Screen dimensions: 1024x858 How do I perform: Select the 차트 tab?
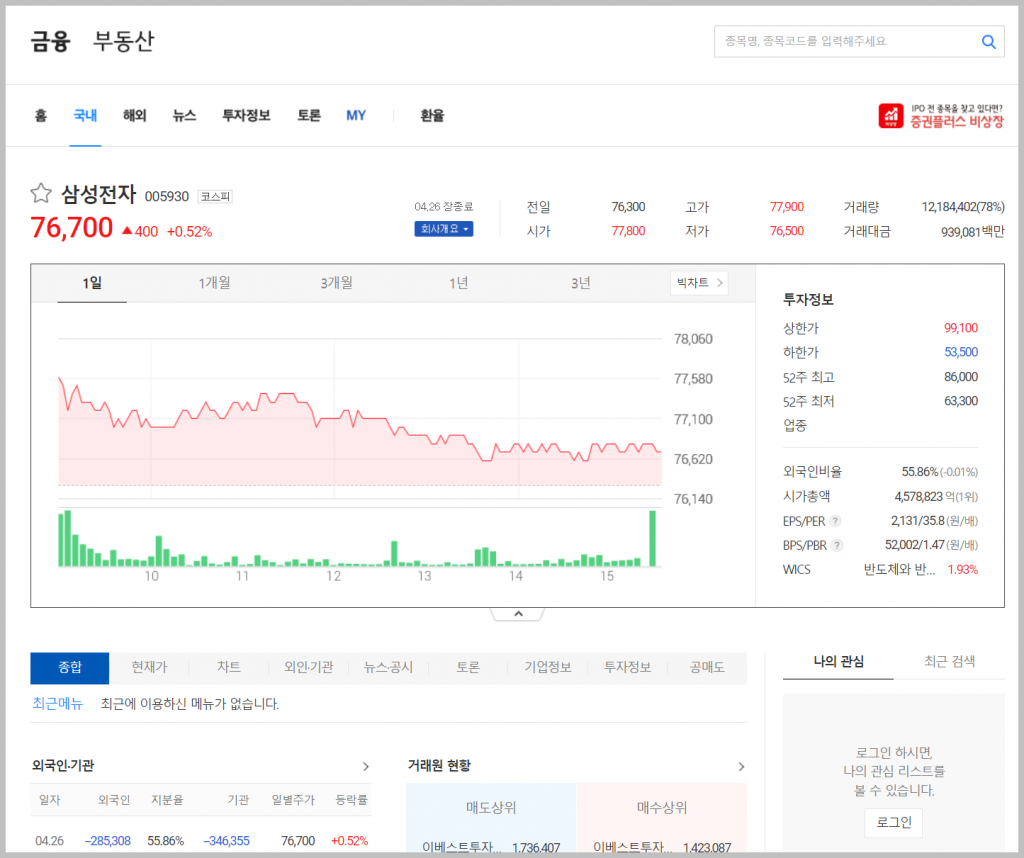(x=229, y=667)
